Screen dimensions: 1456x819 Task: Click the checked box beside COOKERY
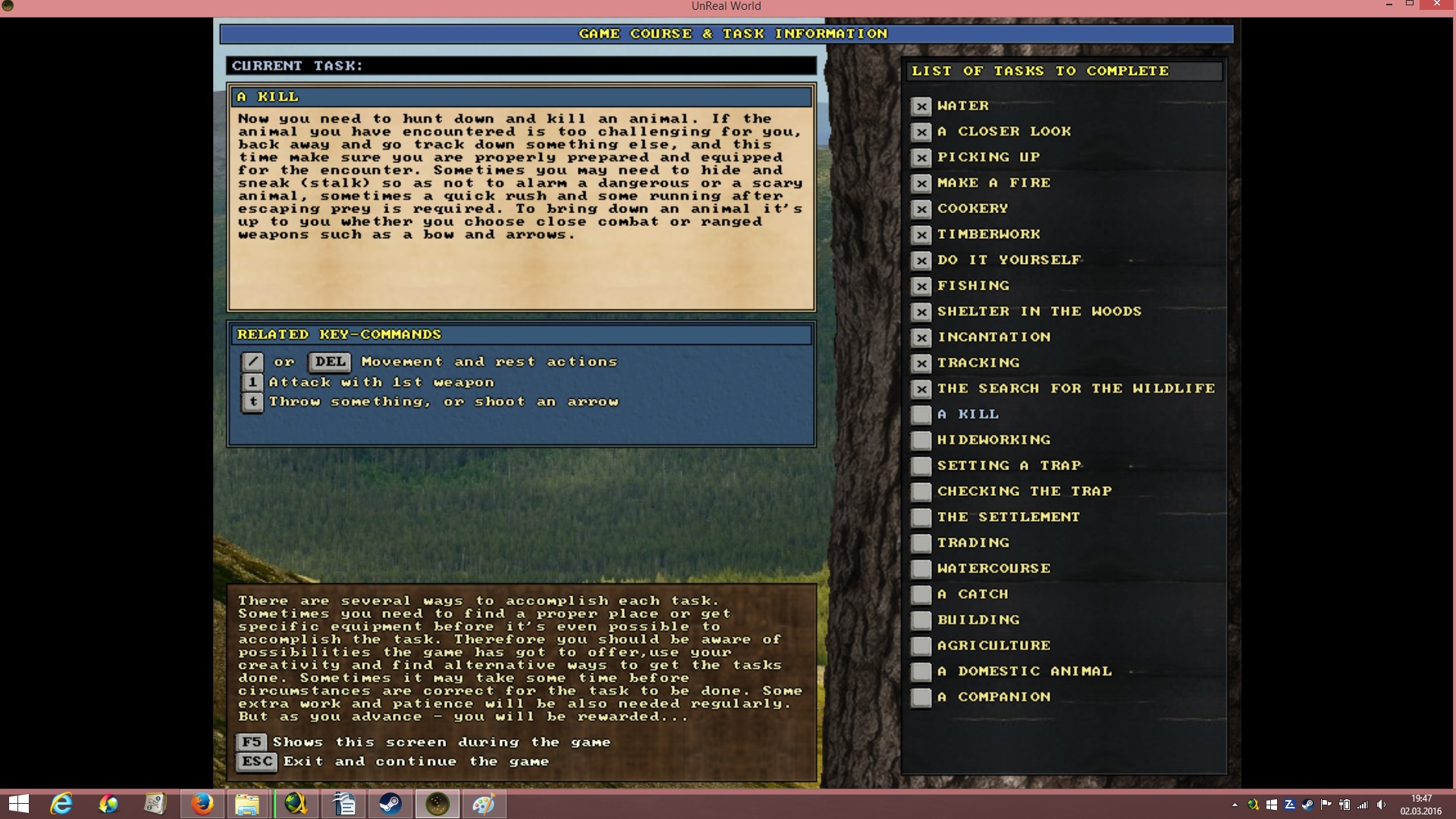click(x=921, y=209)
